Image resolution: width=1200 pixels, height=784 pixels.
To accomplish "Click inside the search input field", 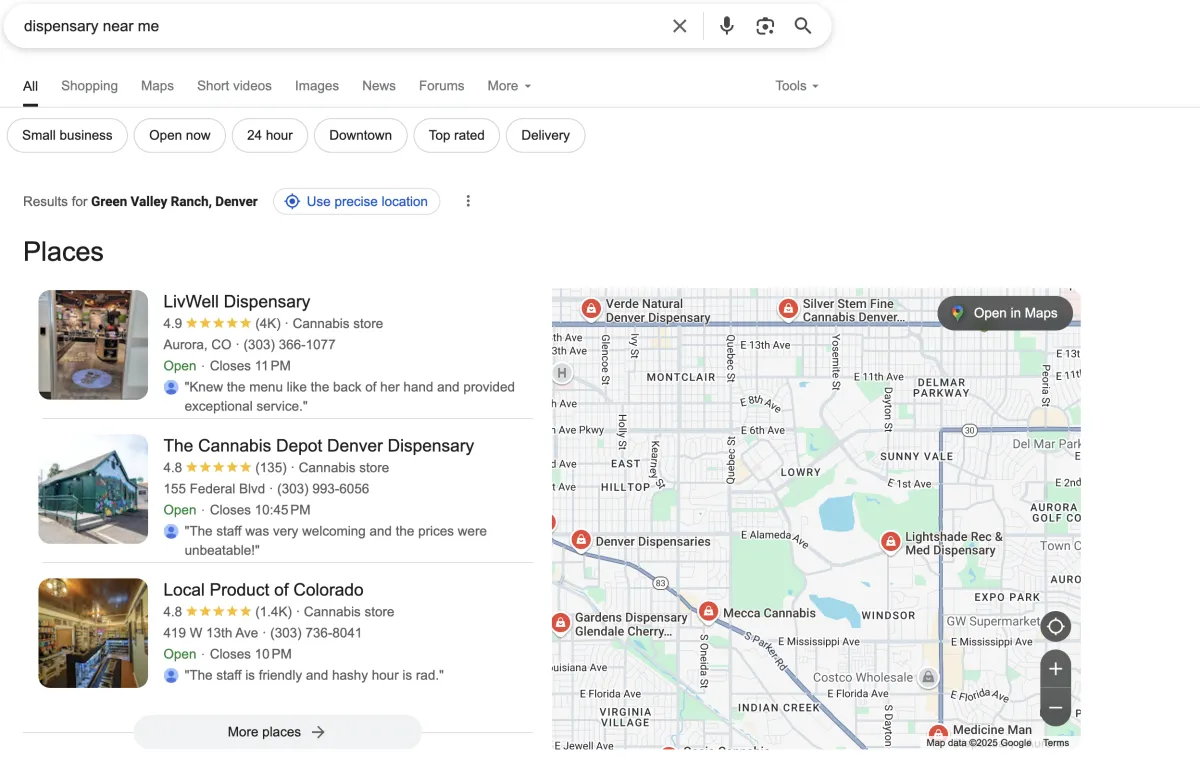I will click(340, 26).
